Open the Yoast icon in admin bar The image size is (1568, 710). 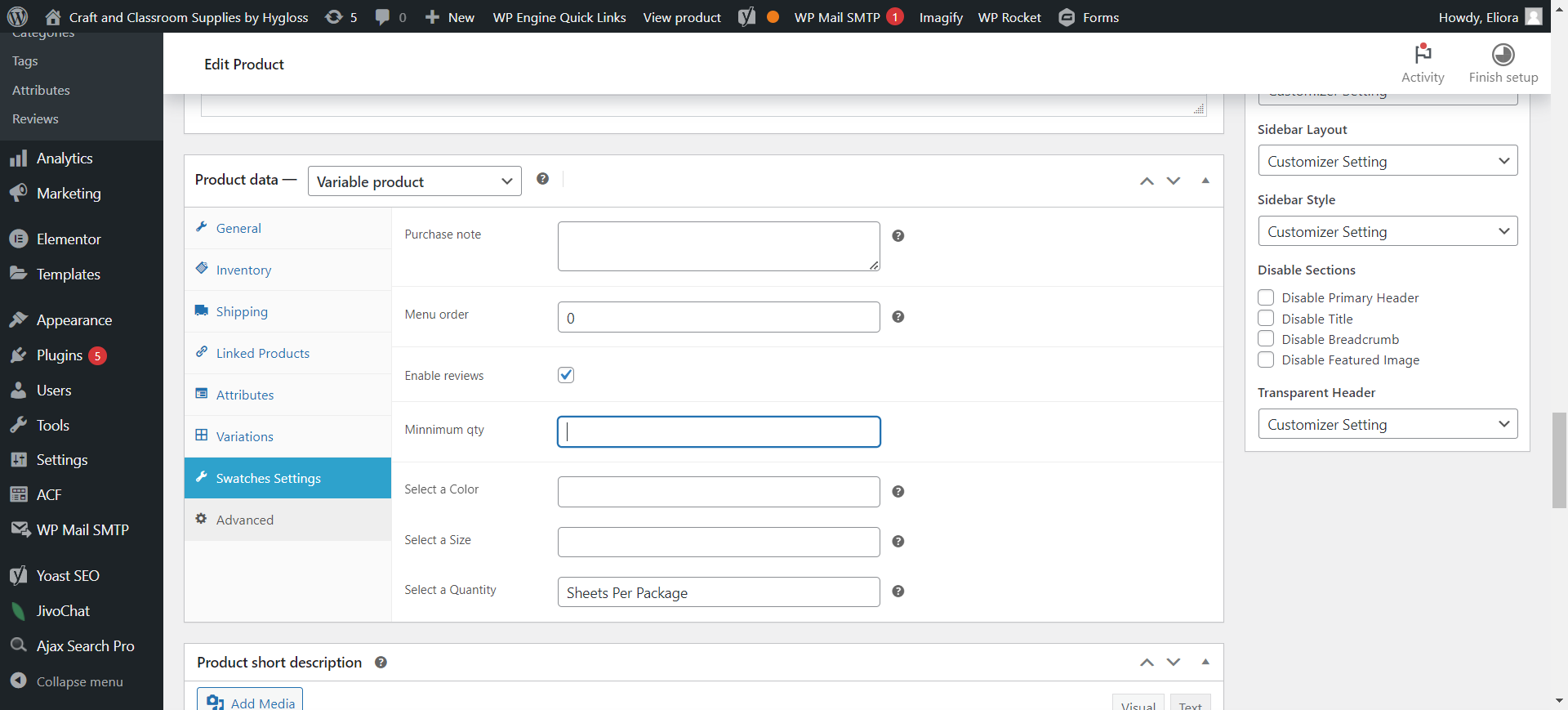746,17
